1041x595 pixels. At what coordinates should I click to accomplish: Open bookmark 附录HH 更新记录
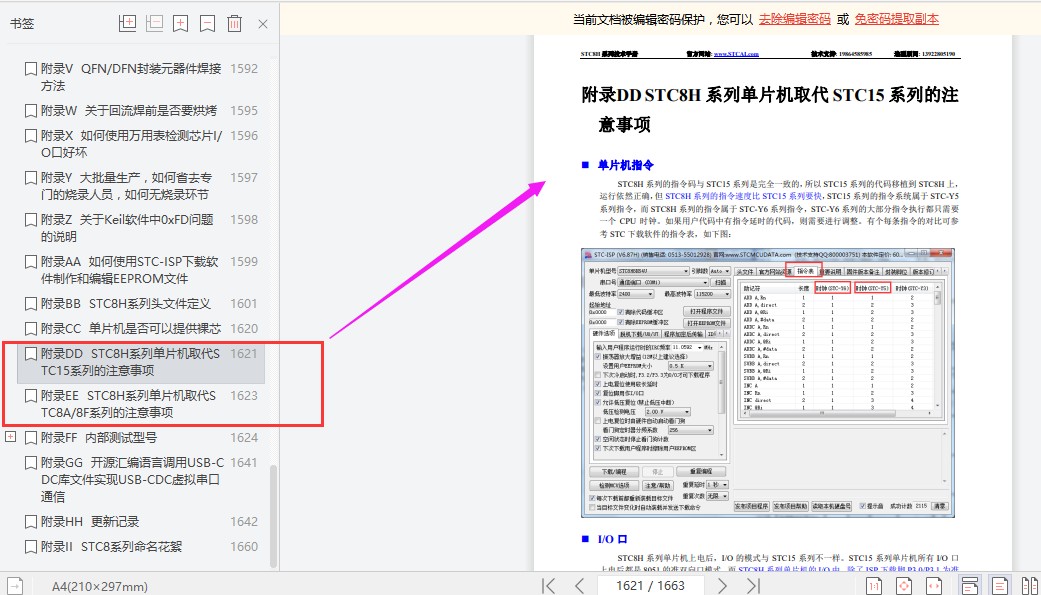pos(90,522)
